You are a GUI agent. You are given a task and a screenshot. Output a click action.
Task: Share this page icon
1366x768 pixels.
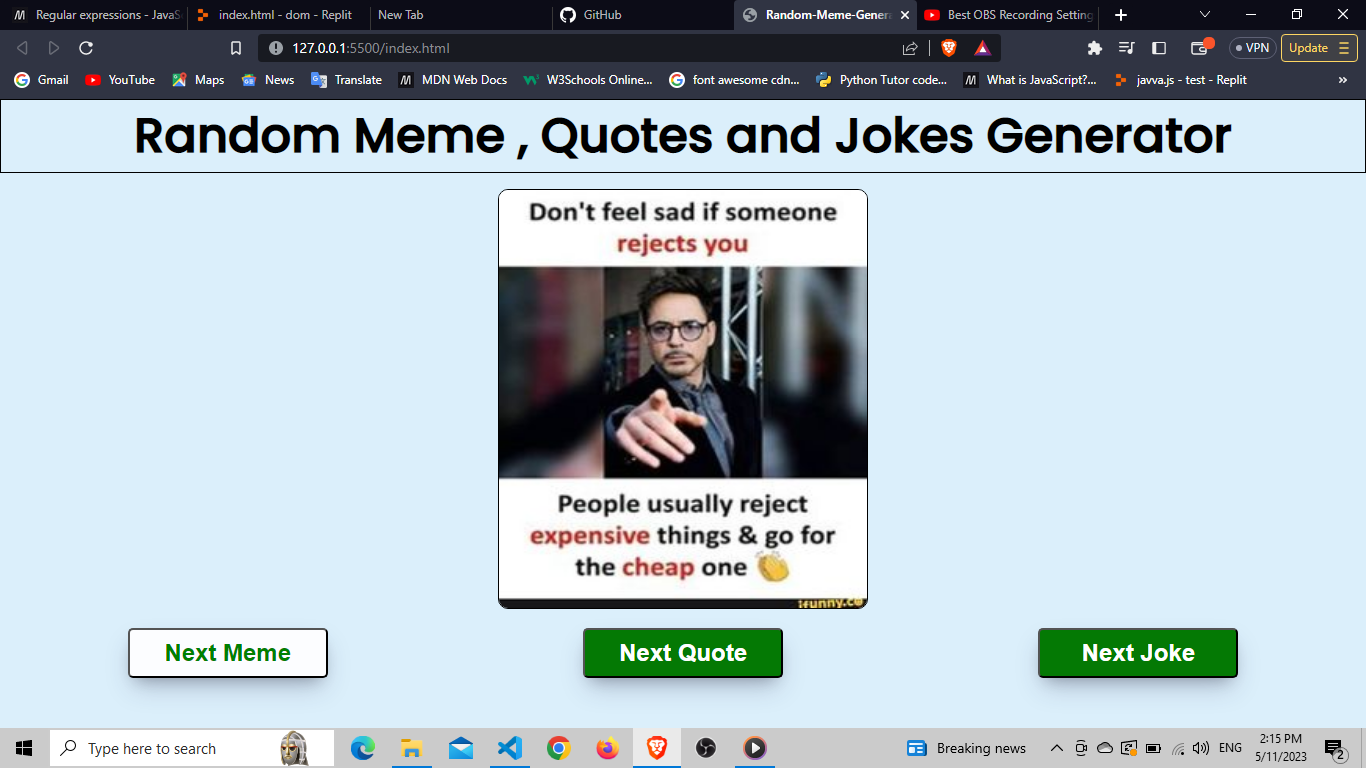910,48
